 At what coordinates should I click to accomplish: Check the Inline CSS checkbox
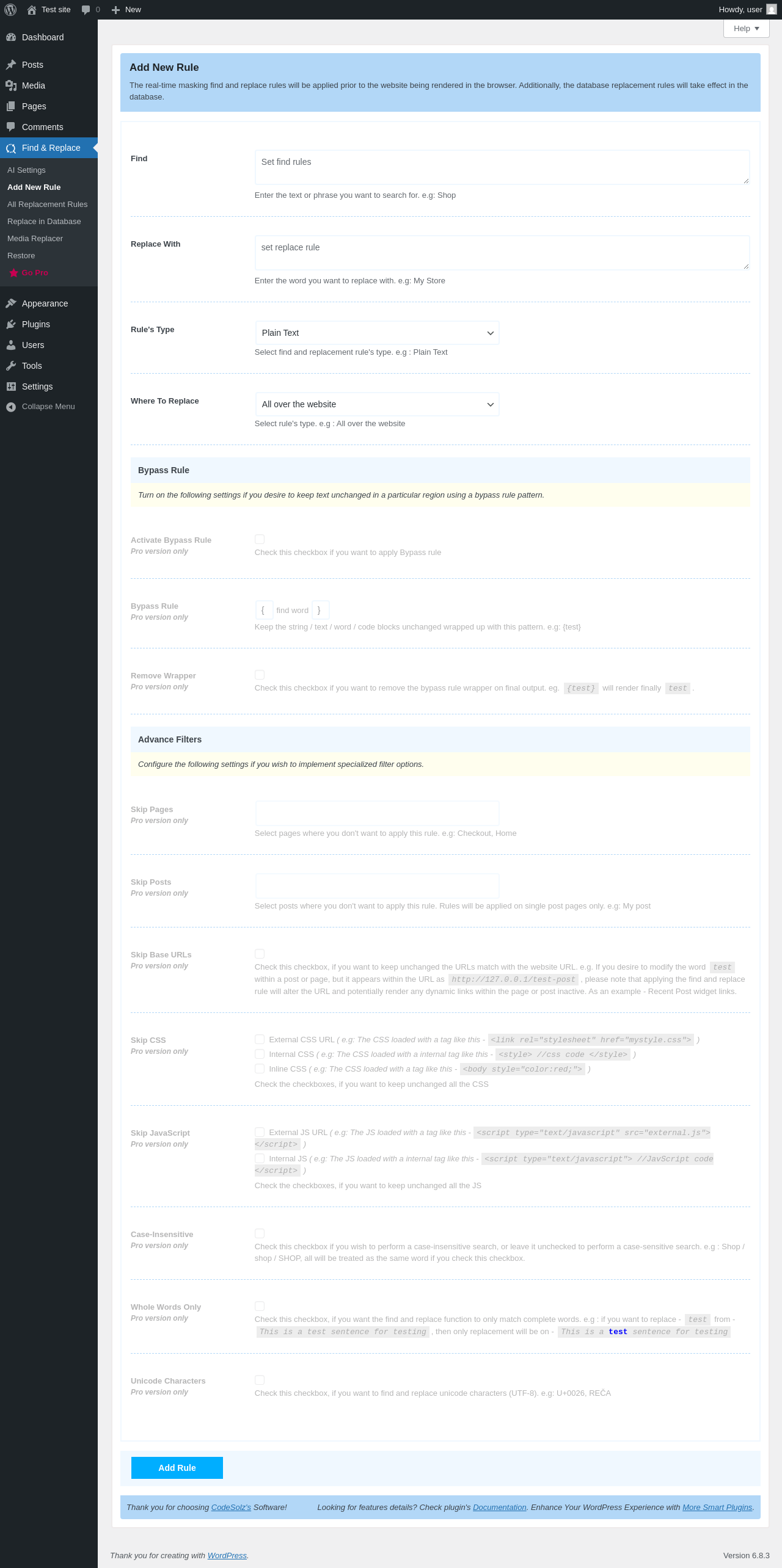tap(260, 1069)
